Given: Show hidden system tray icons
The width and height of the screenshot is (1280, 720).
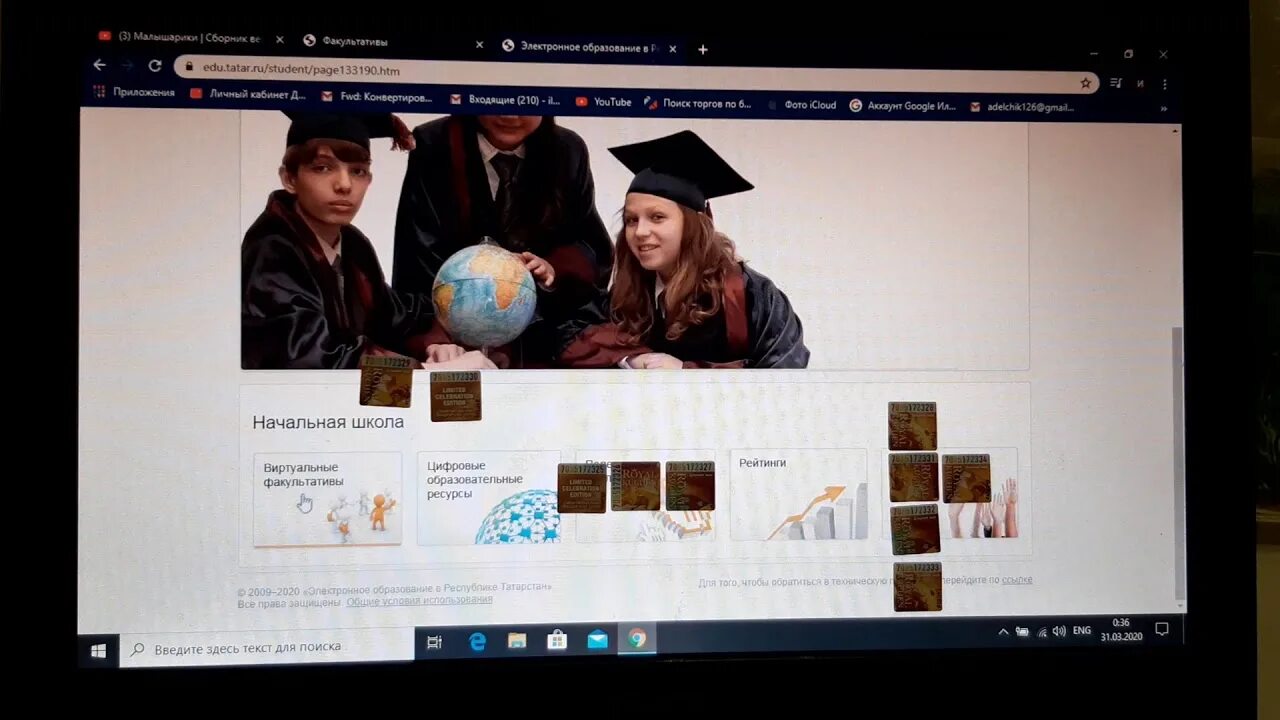Looking at the screenshot, I should click(1003, 632).
